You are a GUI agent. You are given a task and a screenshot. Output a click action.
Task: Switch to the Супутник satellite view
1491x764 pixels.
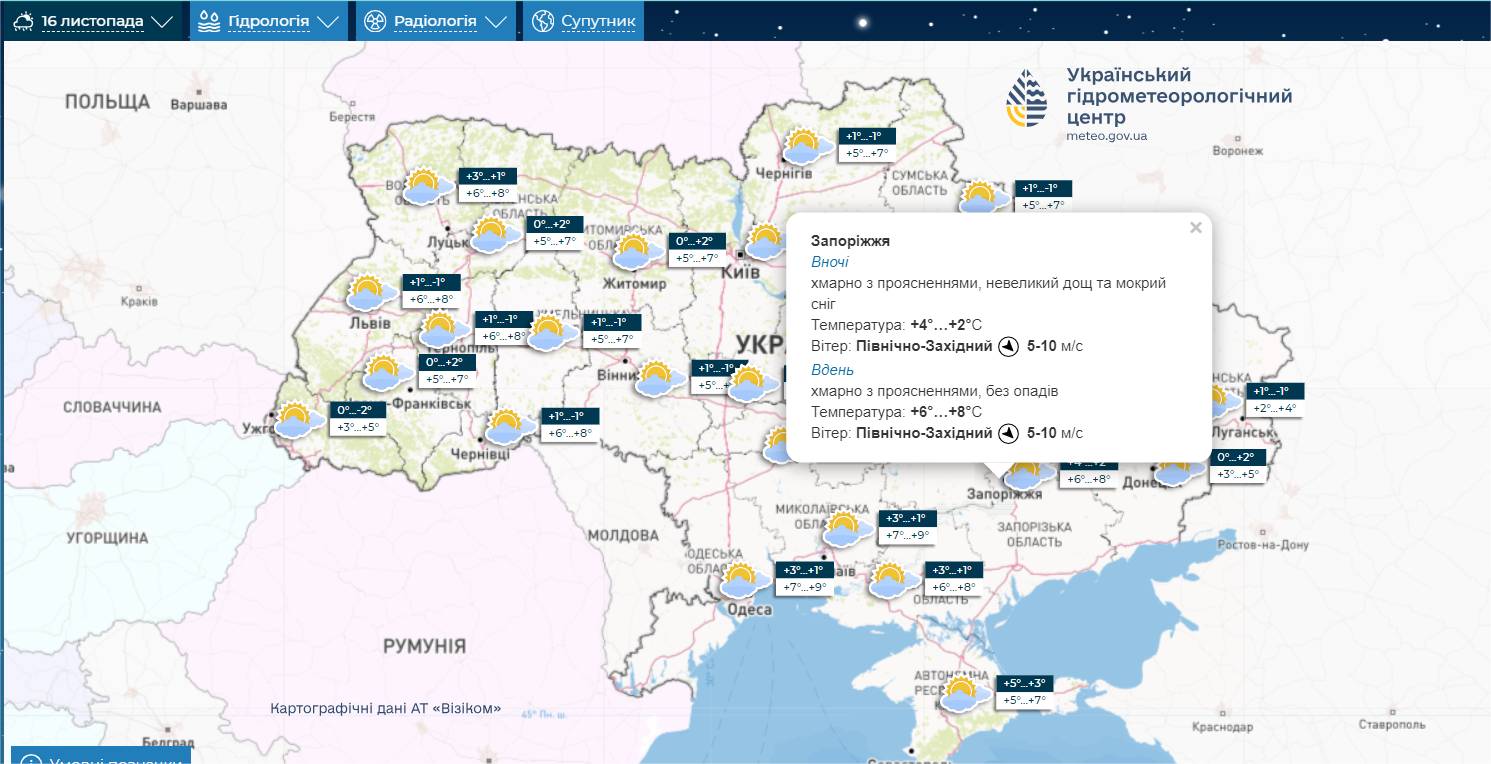click(584, 21)
